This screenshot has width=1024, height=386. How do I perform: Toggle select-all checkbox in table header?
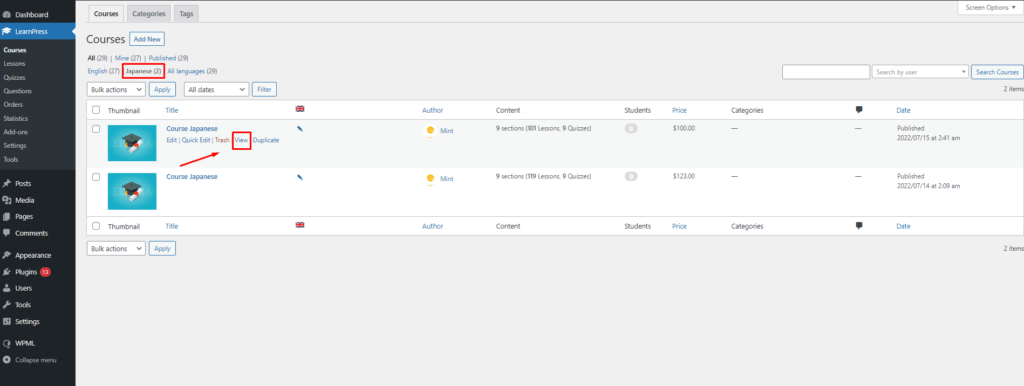(x=96, y=110)
